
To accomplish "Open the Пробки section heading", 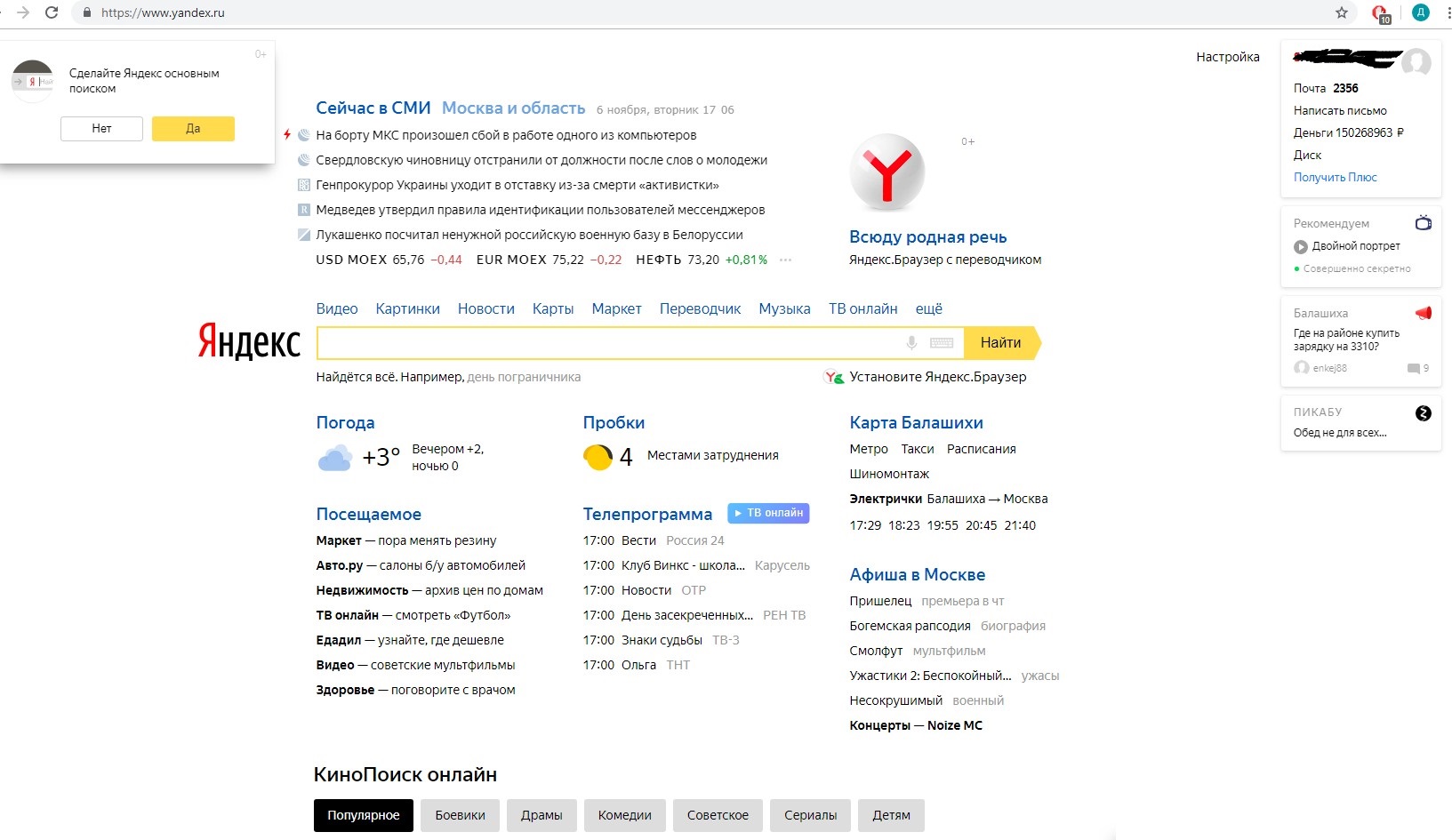I will tap(614, 422).
